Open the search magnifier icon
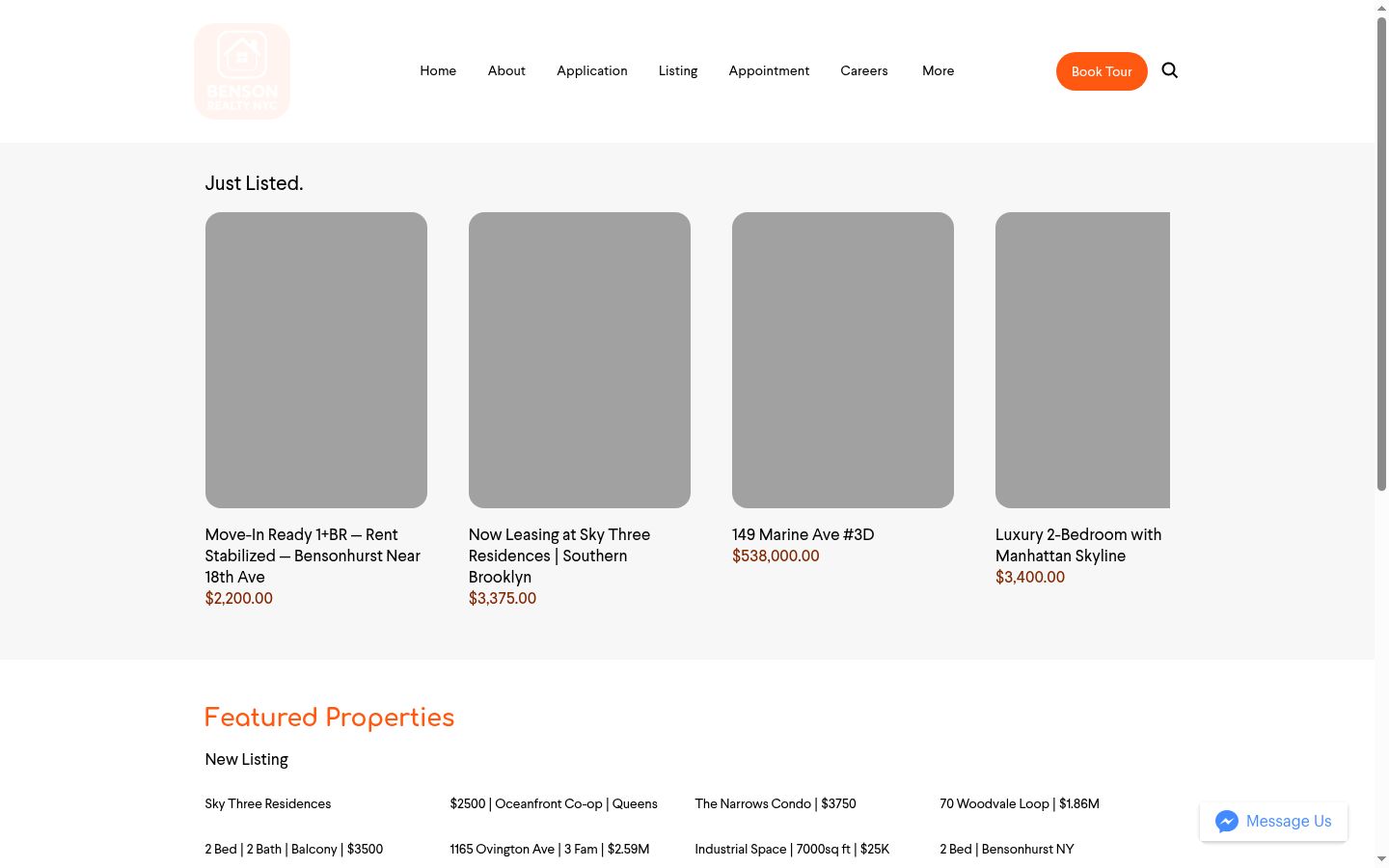Screen dimensions: 1389x868 (1169, 70)
